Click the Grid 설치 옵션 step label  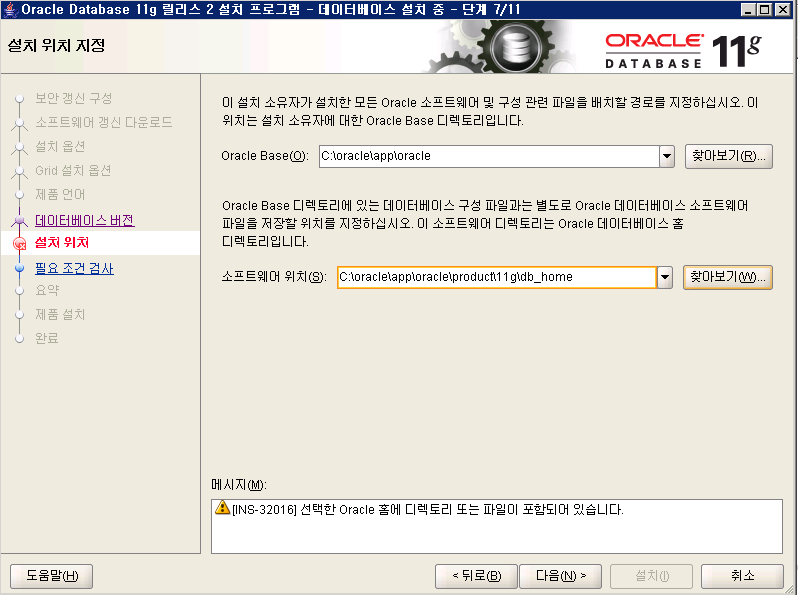[73, 171]
